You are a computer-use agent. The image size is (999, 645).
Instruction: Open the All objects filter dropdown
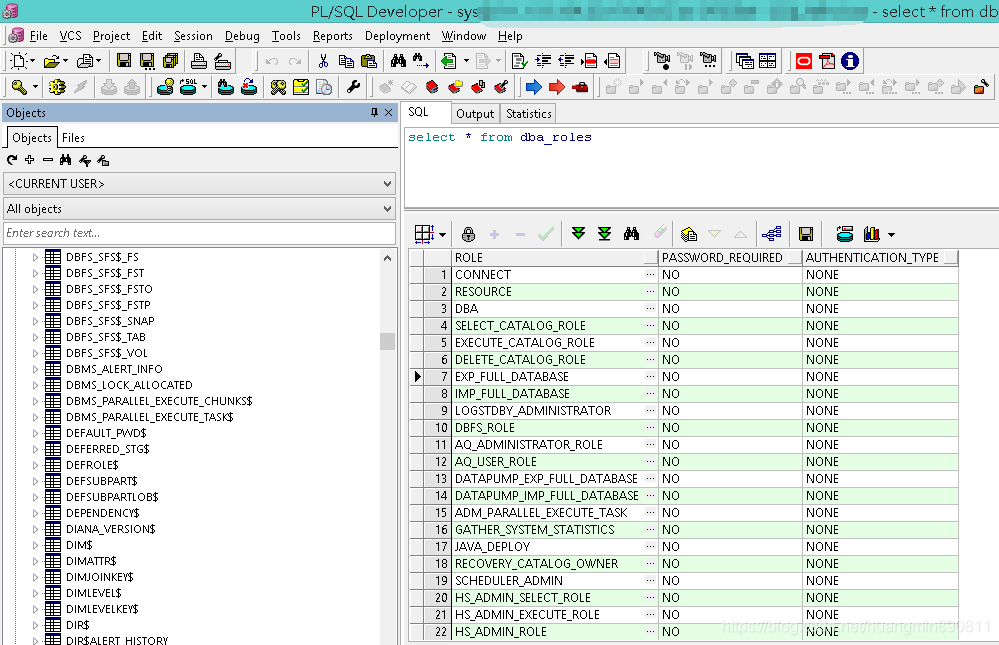coord(387,209)
